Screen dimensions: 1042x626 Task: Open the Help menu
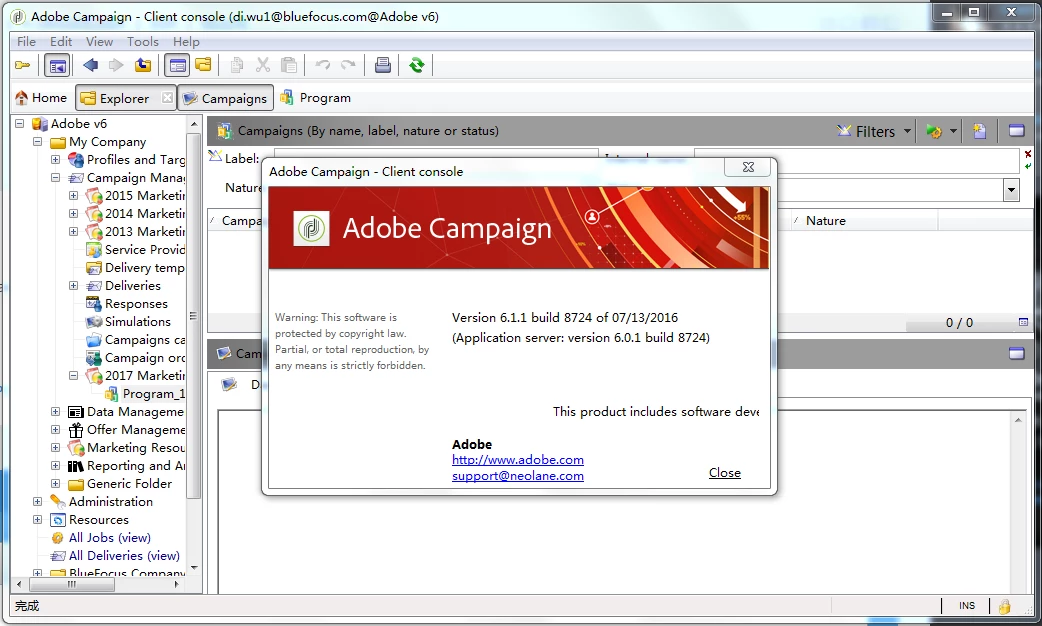pos(186,41)
